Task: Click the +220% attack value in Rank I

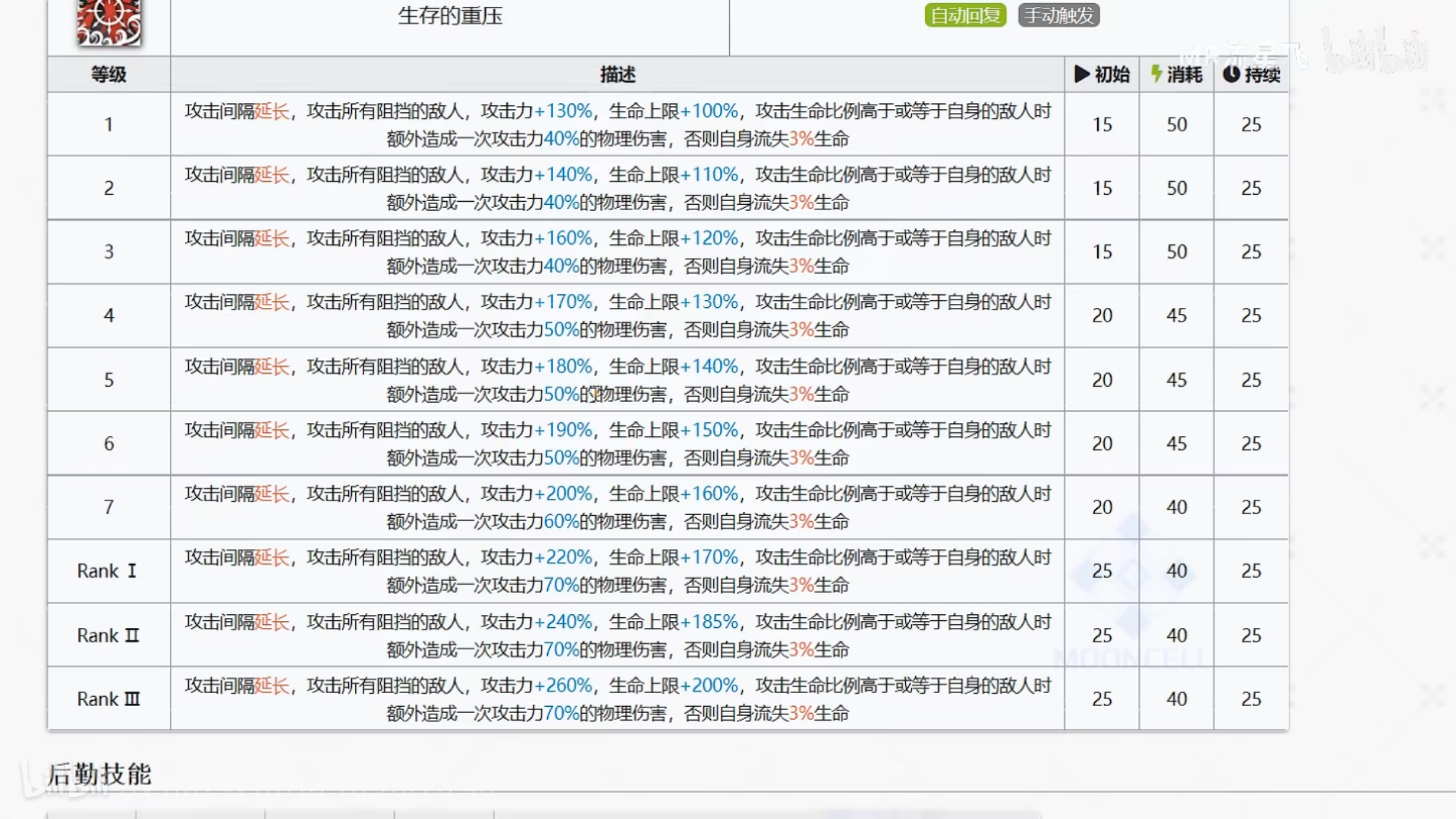Action: (x=563, y=557)
